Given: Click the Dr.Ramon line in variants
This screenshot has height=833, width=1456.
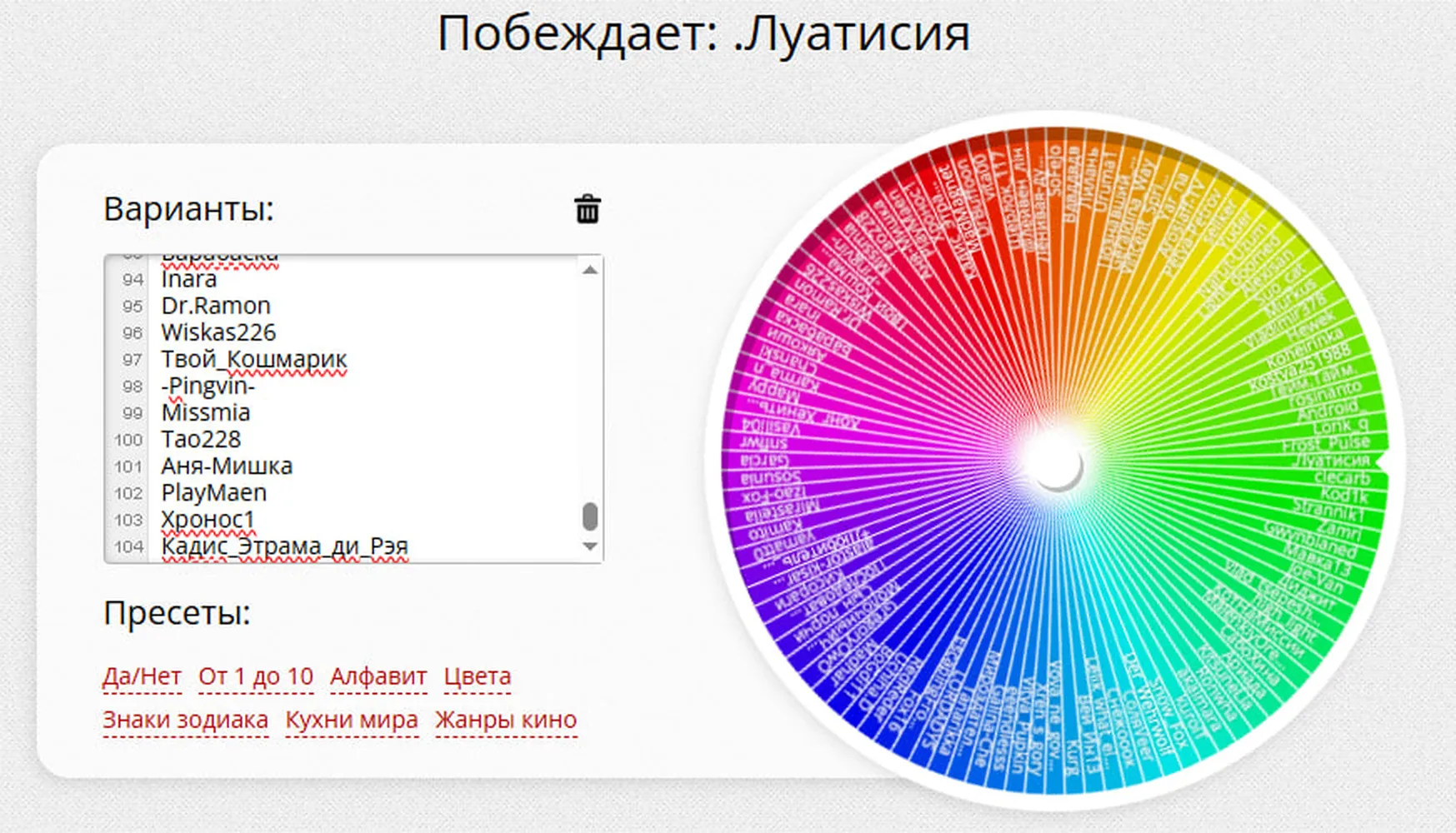Looking at the screenshot, I should coord(216,306).
